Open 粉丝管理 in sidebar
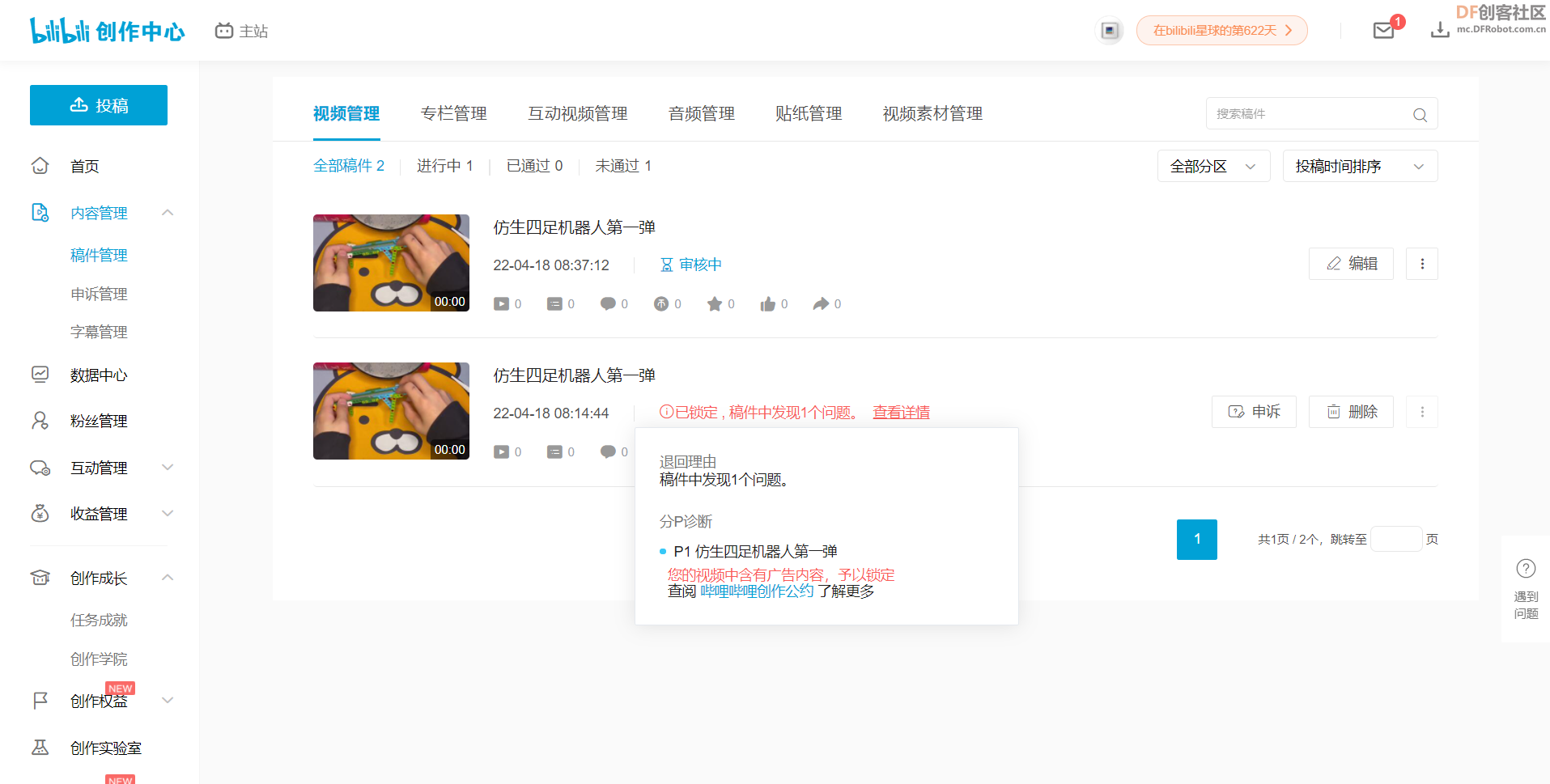 point(99,421)
